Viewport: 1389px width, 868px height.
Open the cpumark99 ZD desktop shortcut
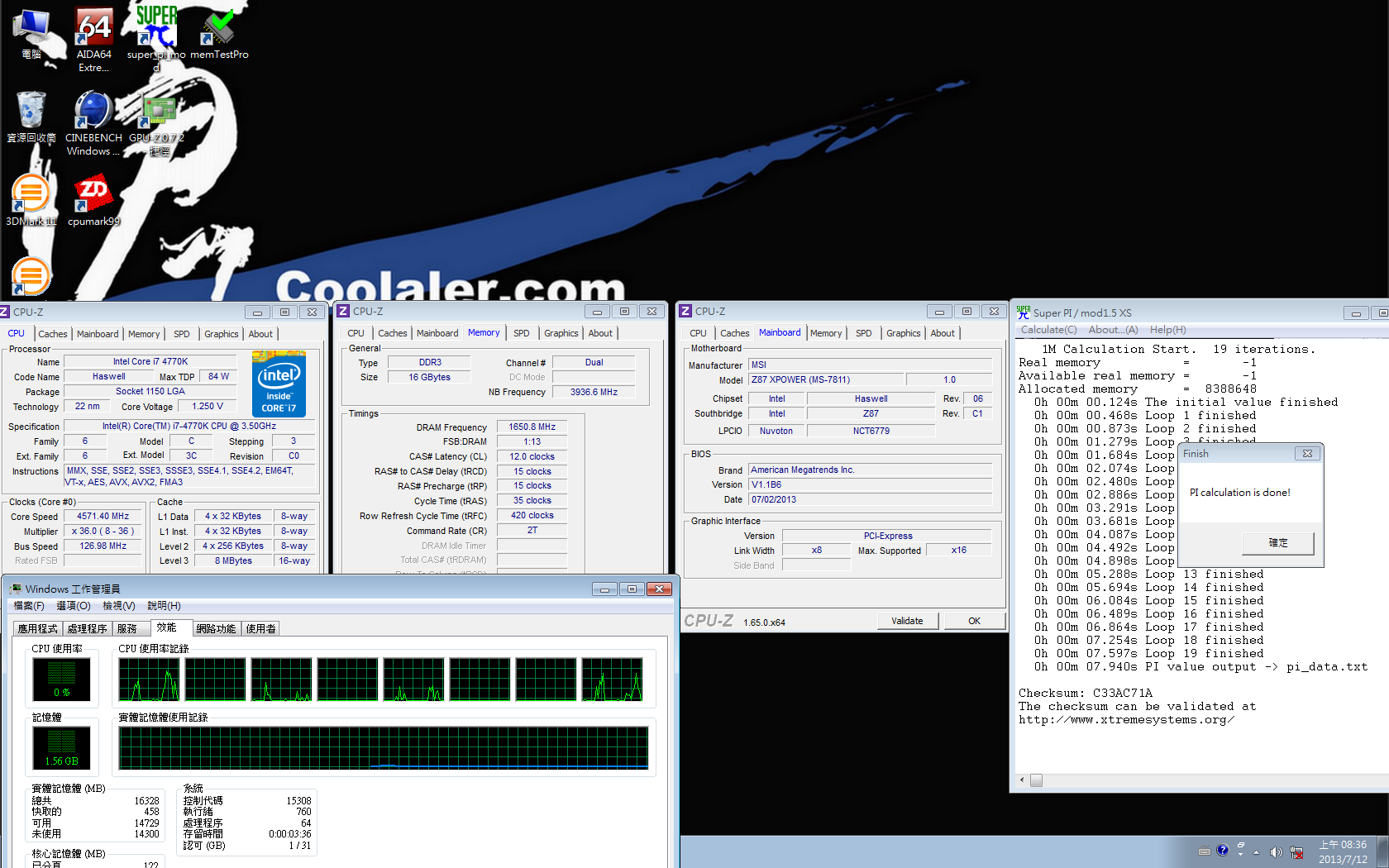click(x=93, y=201)
